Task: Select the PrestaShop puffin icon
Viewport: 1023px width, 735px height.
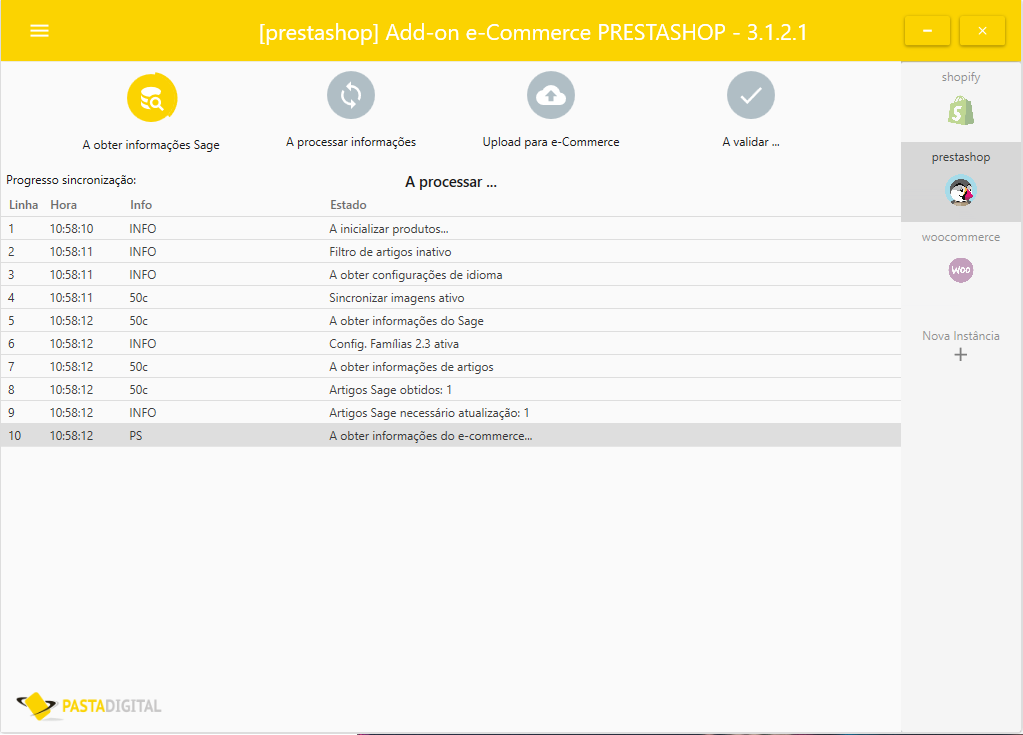Action: point(960,190)
